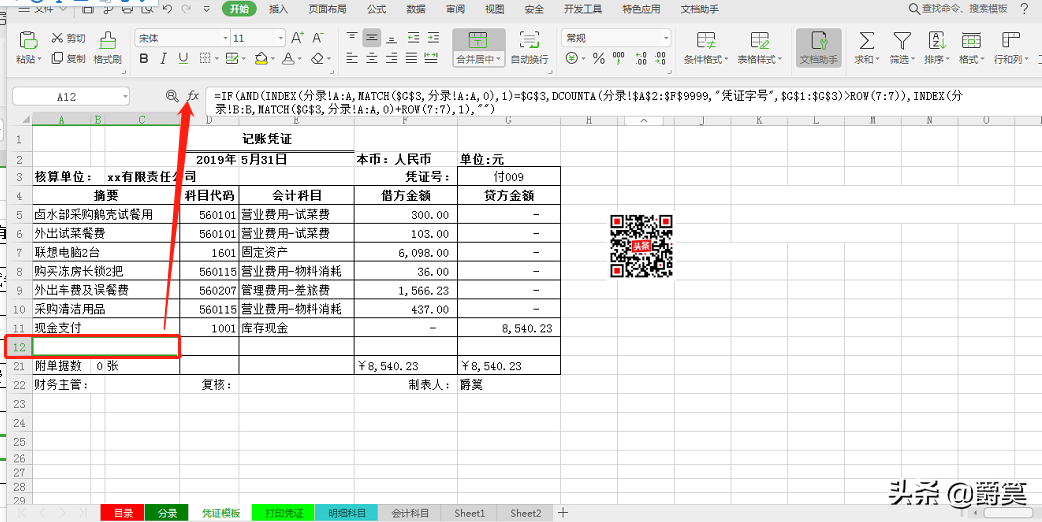Image resolution: width=1042 pixels, height=522 pixels.
Task: Switch to the 分录 sheet tab
Action: [x=168, y=513]
